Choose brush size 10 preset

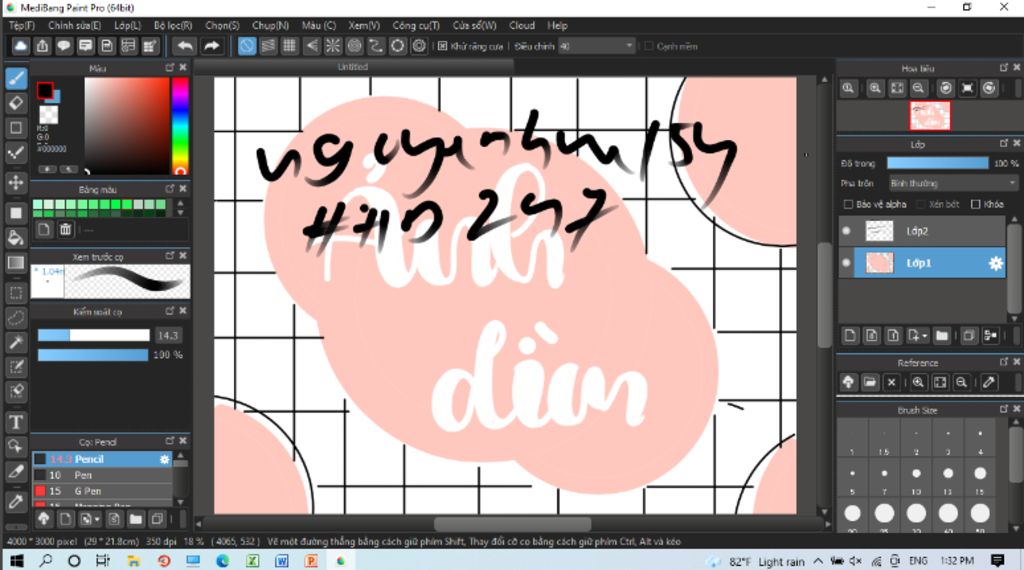click(x=916, y=480)
